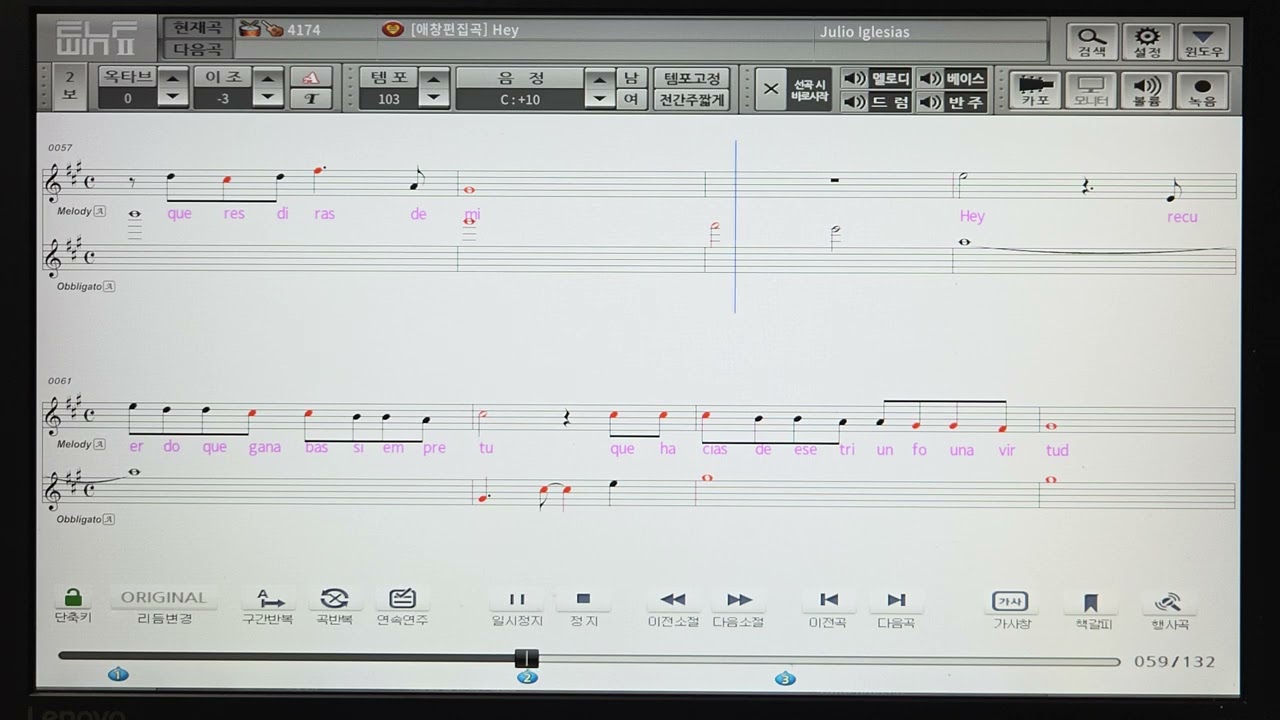
Task: Click the current song (현재곡) label
Action: pos(197,29)
